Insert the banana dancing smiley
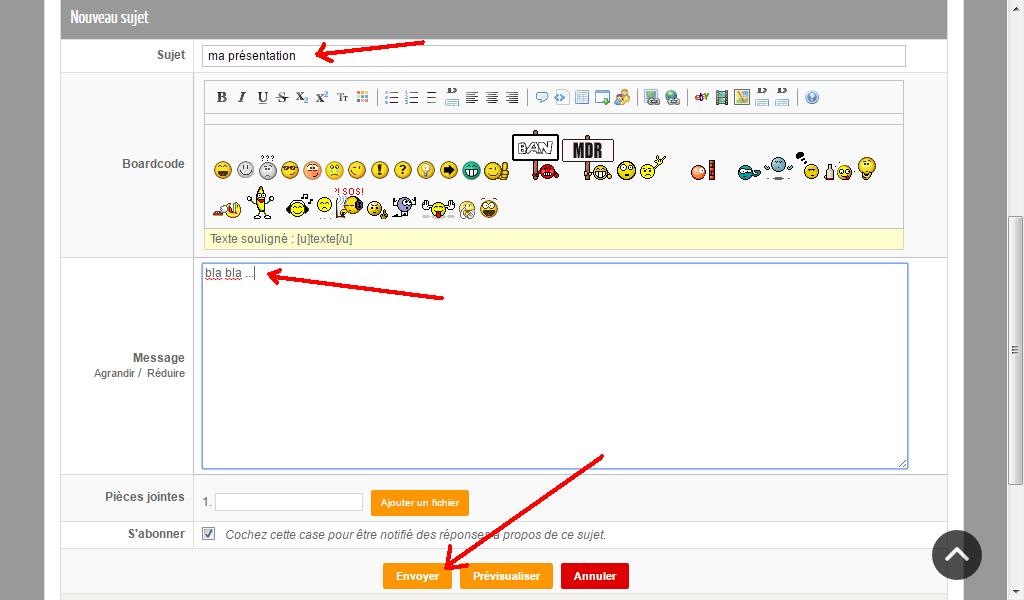1024x600 pixels. tap(261, 202)
